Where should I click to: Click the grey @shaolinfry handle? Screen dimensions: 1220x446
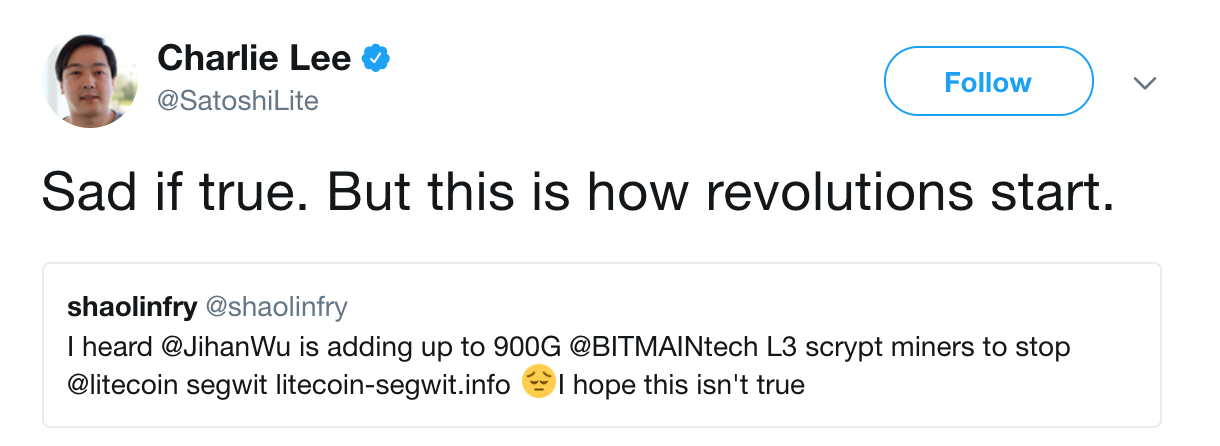275,307
